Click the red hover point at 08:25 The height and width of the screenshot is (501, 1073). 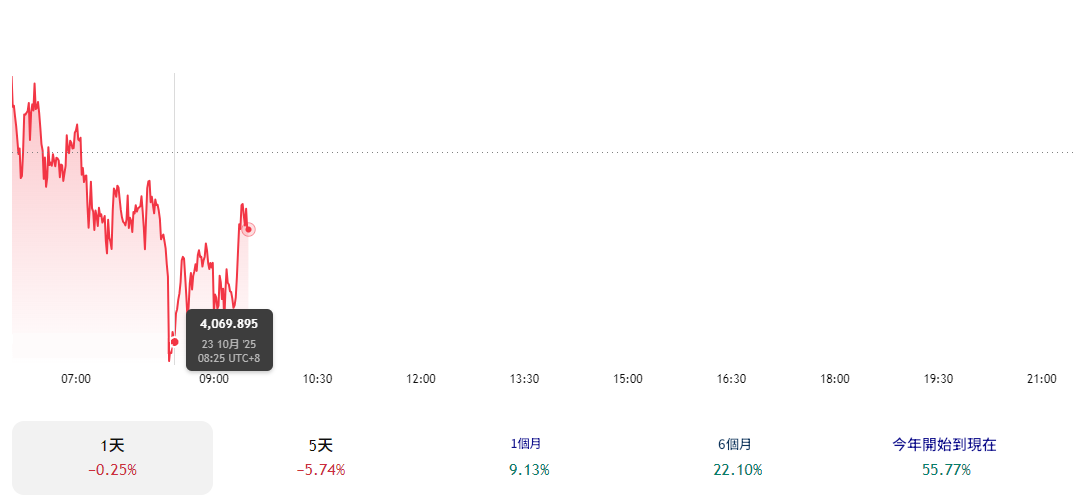[x=174, y=342]
